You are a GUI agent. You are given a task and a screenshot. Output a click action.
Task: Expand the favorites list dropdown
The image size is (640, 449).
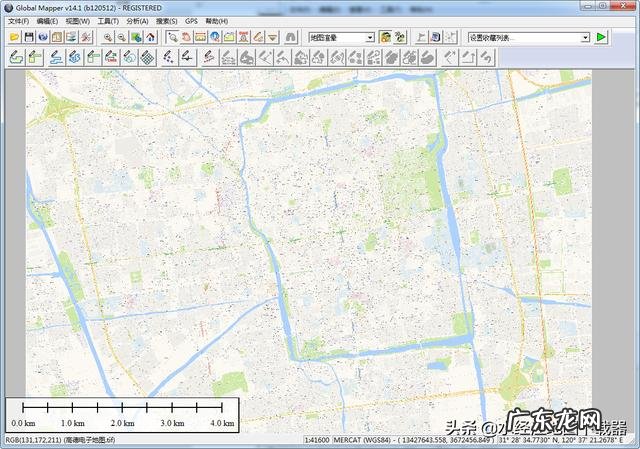click(x=585, y=37)
